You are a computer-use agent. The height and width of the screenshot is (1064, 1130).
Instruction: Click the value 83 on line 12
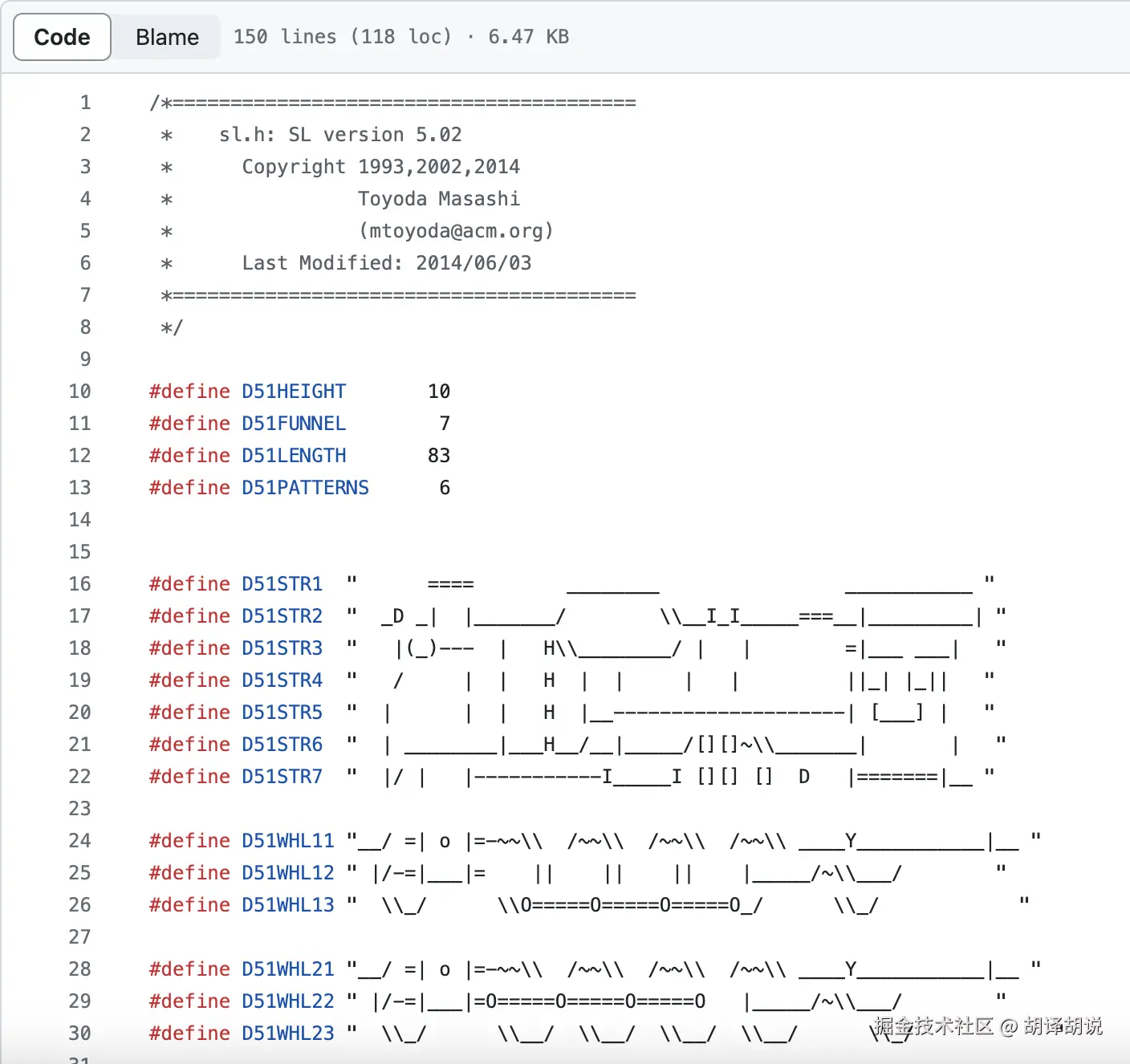[x=438, y=456]
